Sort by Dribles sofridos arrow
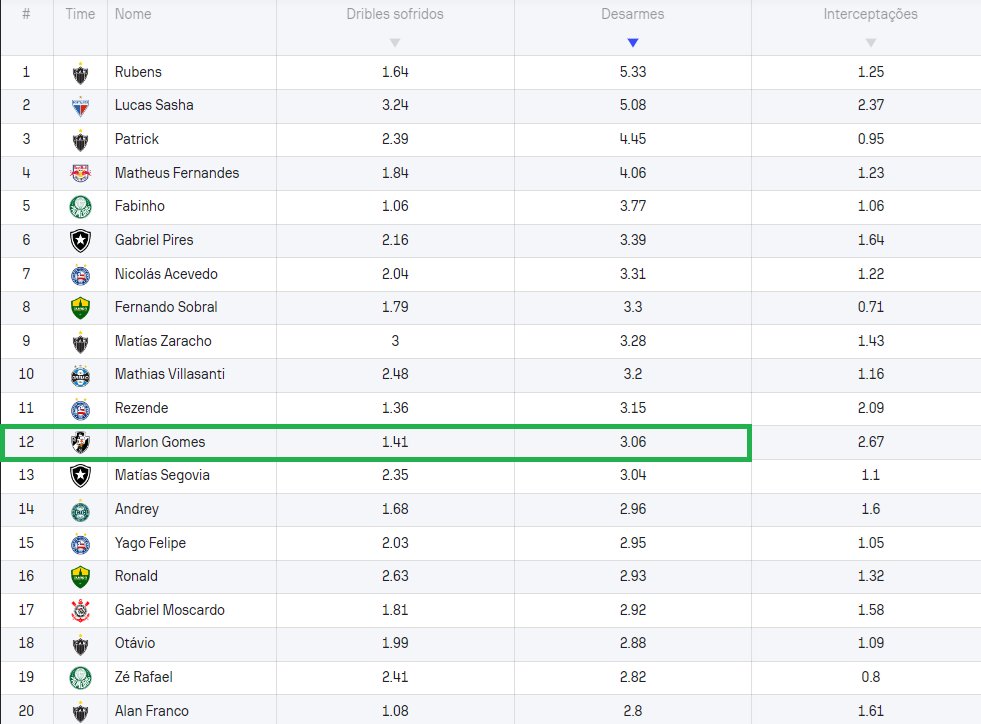The height and width of the screenshot is (724, 981). (x=395, y=42)
